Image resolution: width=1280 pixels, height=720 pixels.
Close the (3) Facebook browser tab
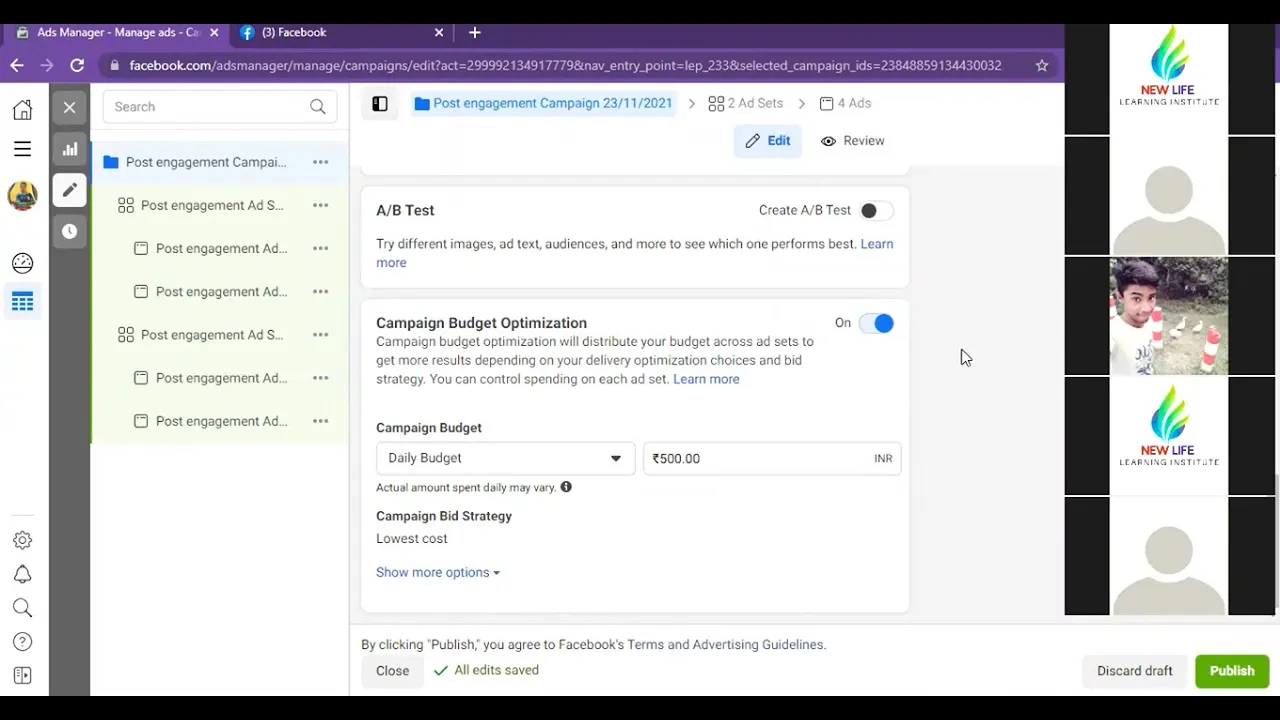[439, 32]
